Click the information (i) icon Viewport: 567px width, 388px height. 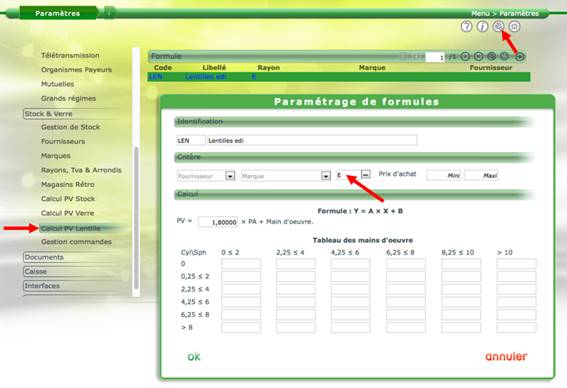(482, 26)
